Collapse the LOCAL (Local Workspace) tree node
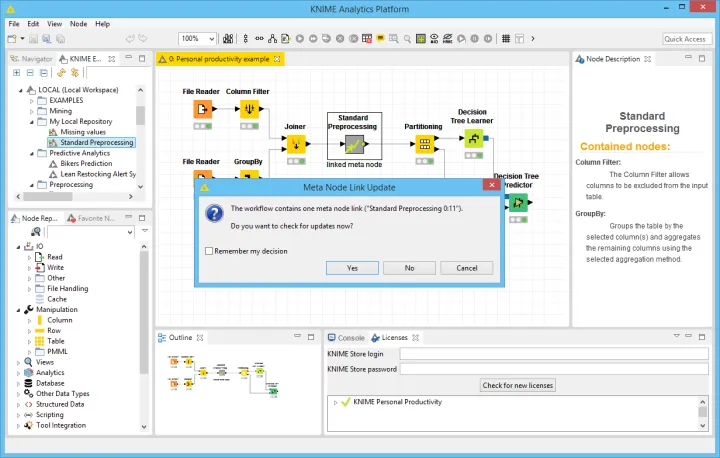The height and width of the screenshot is (458, 720). pos(20,90)
